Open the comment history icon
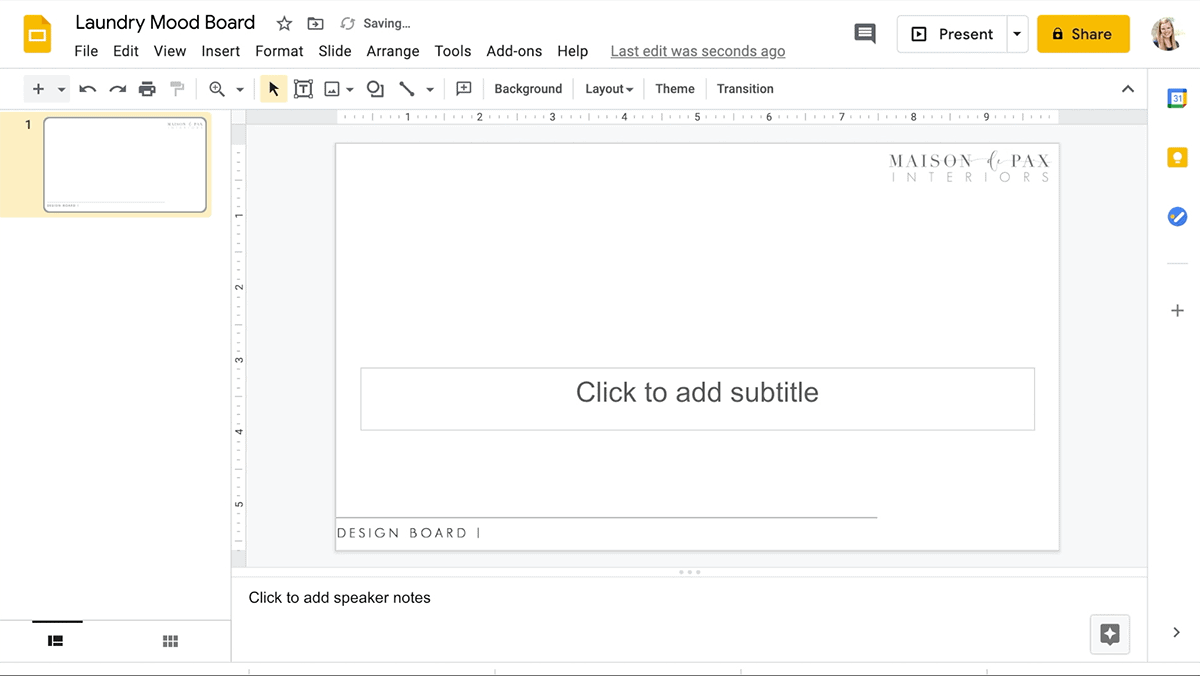 click(865, 34)
